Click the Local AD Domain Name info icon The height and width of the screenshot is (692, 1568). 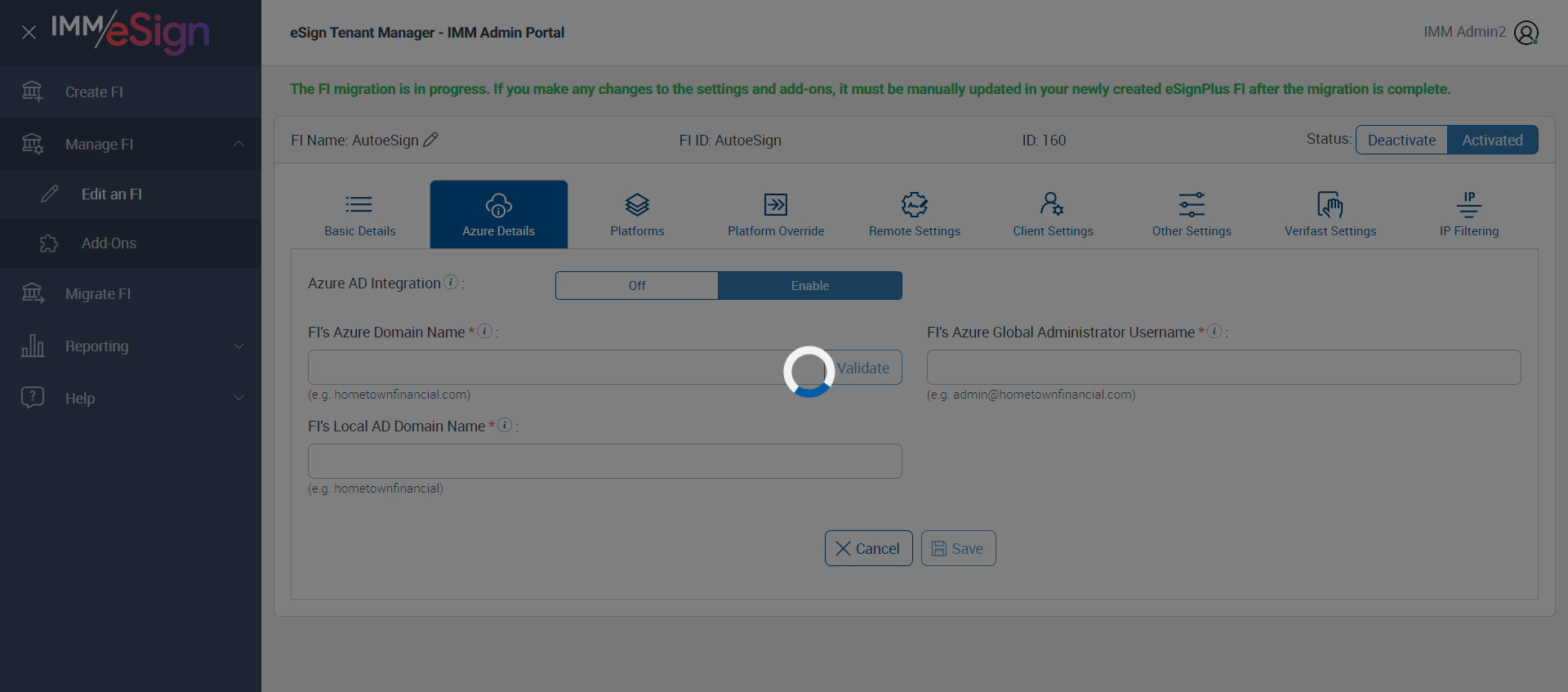click(x=506, y=425)
